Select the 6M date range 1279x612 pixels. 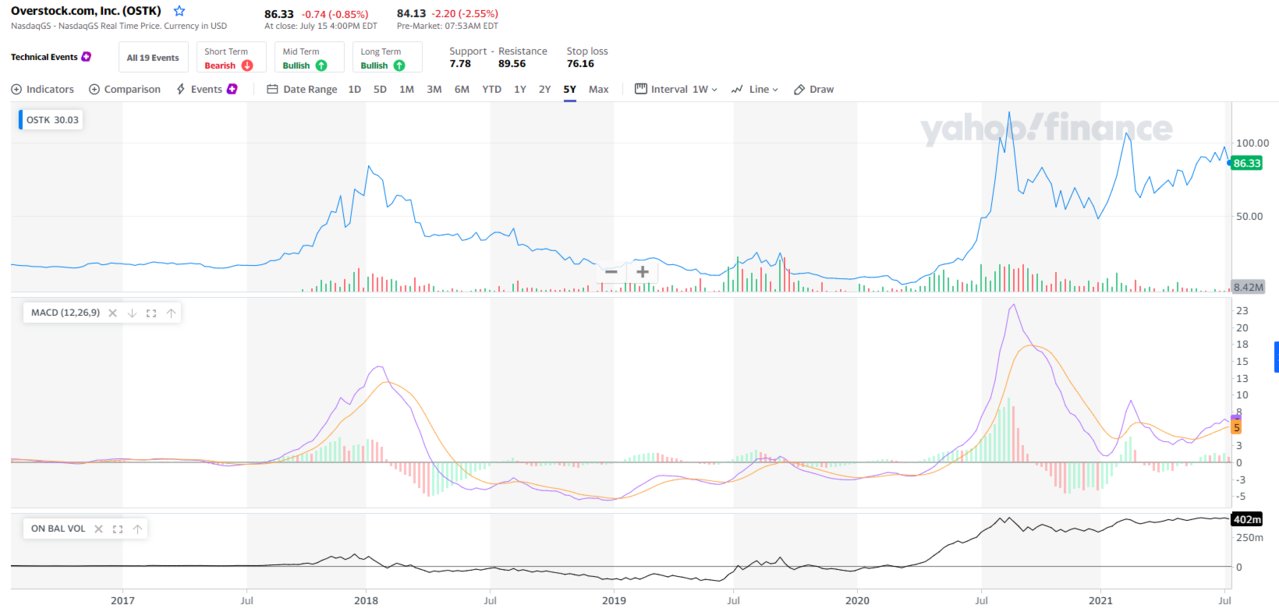coord(462,89)
